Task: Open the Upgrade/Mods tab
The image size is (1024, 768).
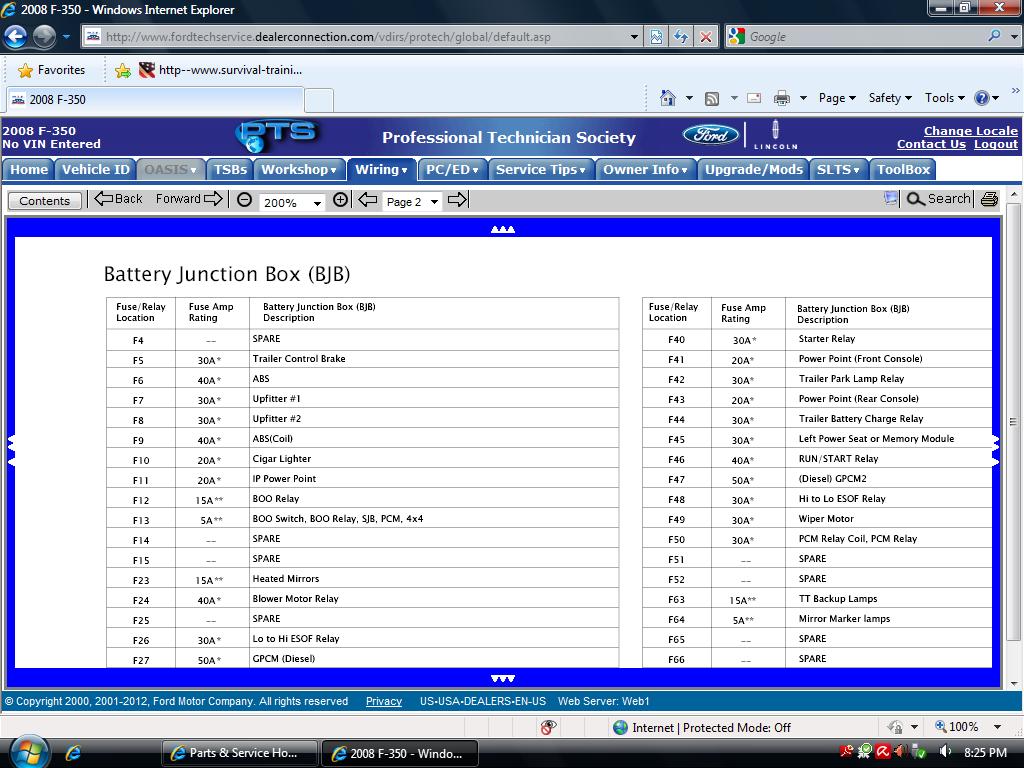Action: point(753,169)
